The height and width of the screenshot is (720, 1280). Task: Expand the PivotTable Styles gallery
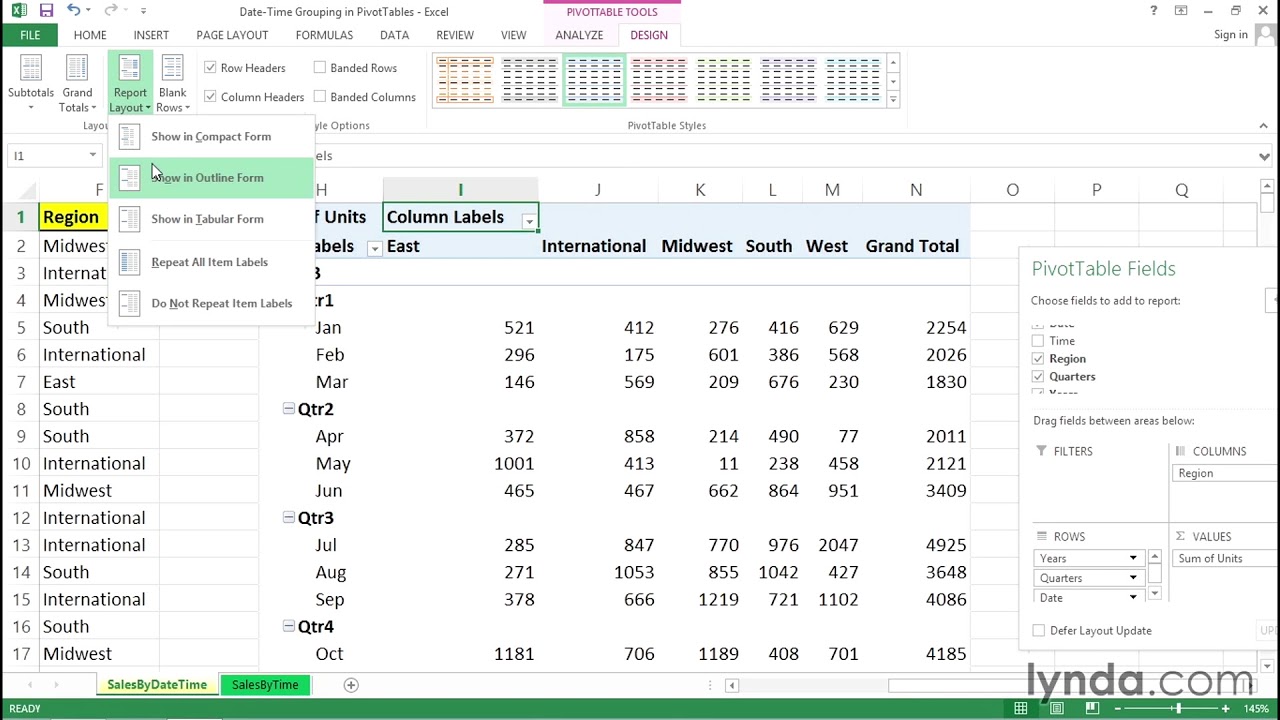pyautogui.click(x=893, y=99)
